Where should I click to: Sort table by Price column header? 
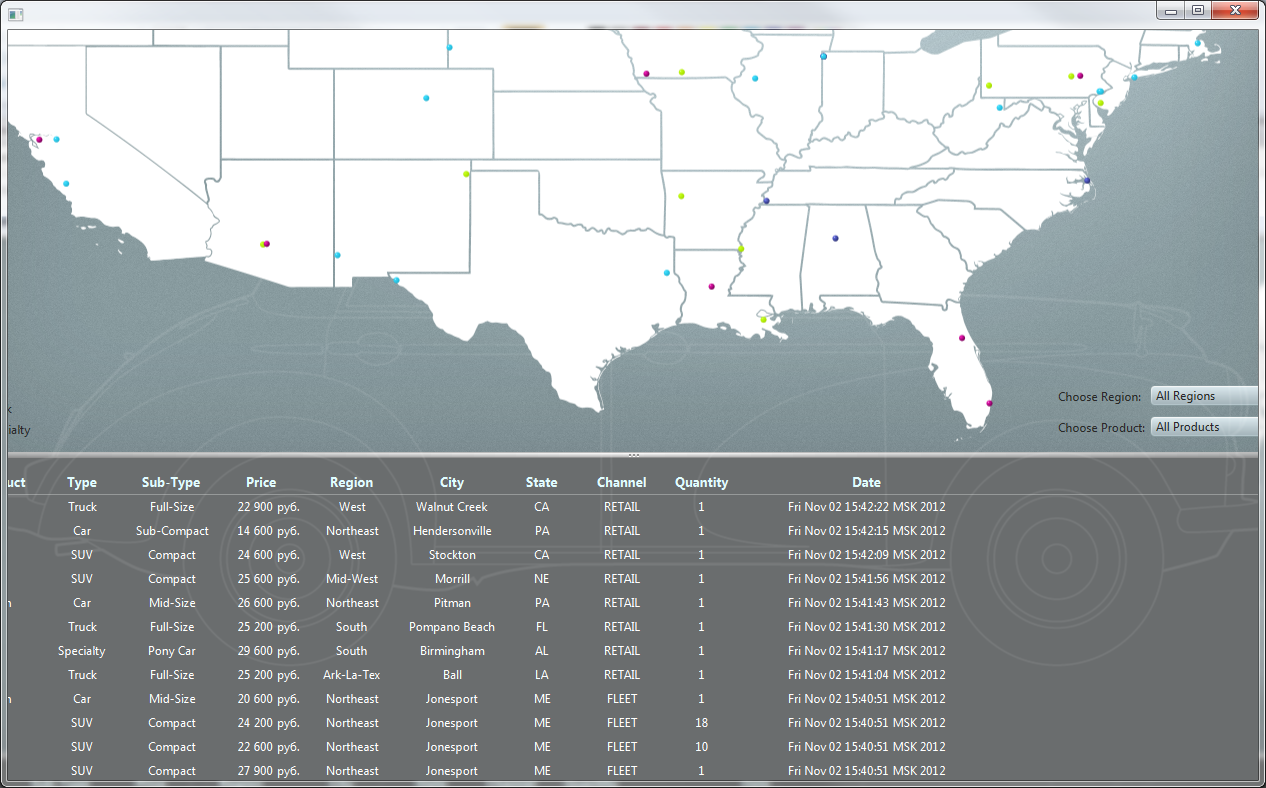[x=261, y=482]
